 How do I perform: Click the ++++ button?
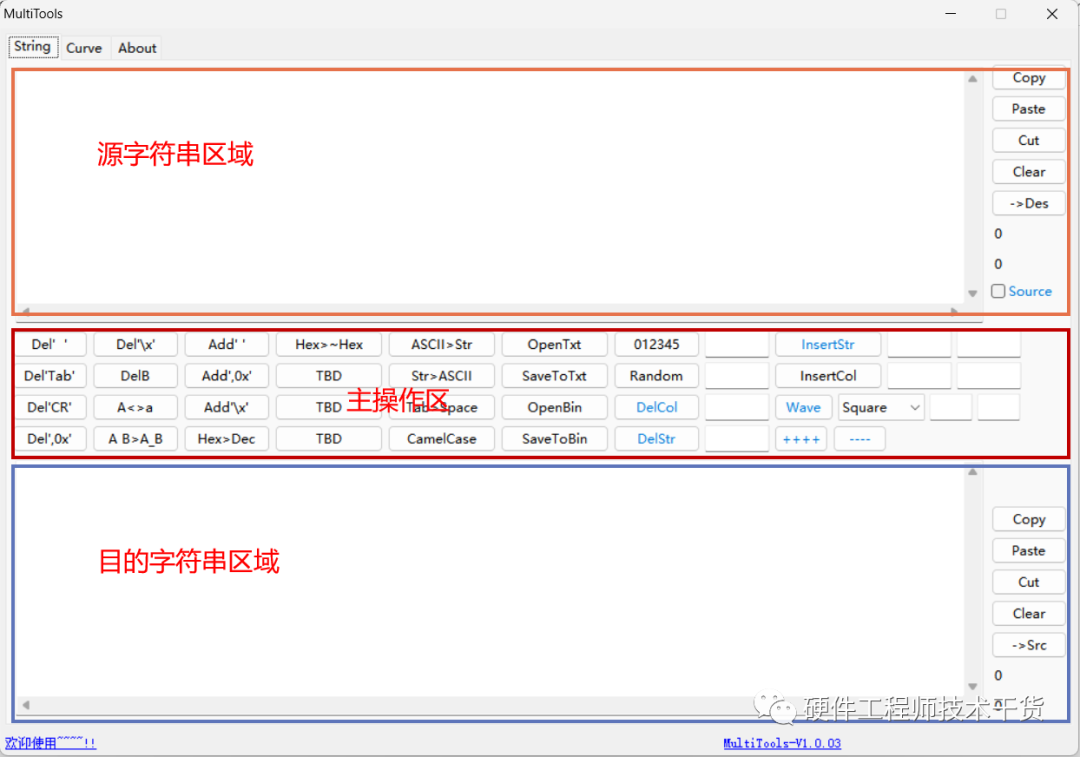coord(801,439)
